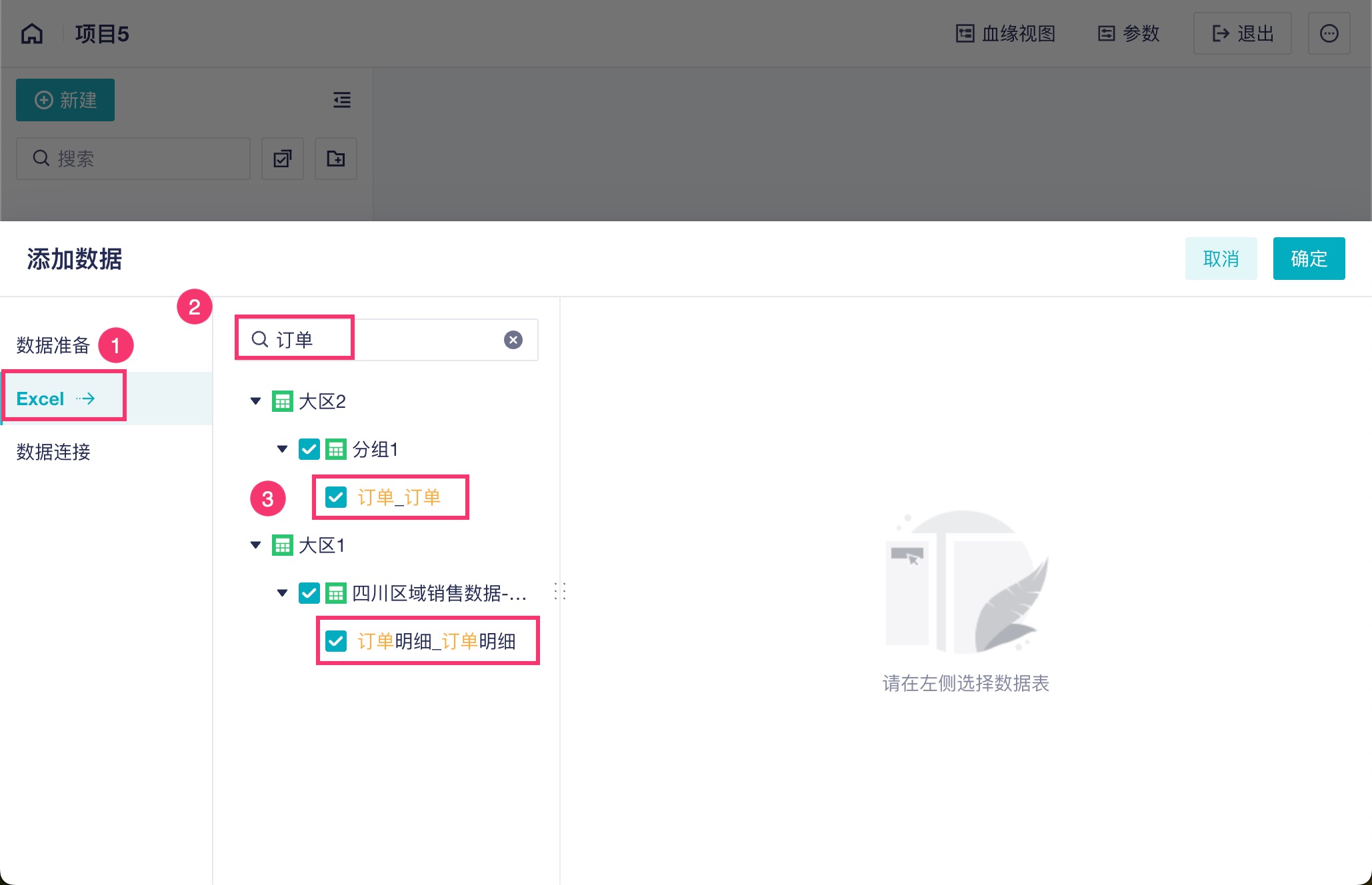
Task: Uncheck the 分组1 checkbox
Action: coord(309,449)
